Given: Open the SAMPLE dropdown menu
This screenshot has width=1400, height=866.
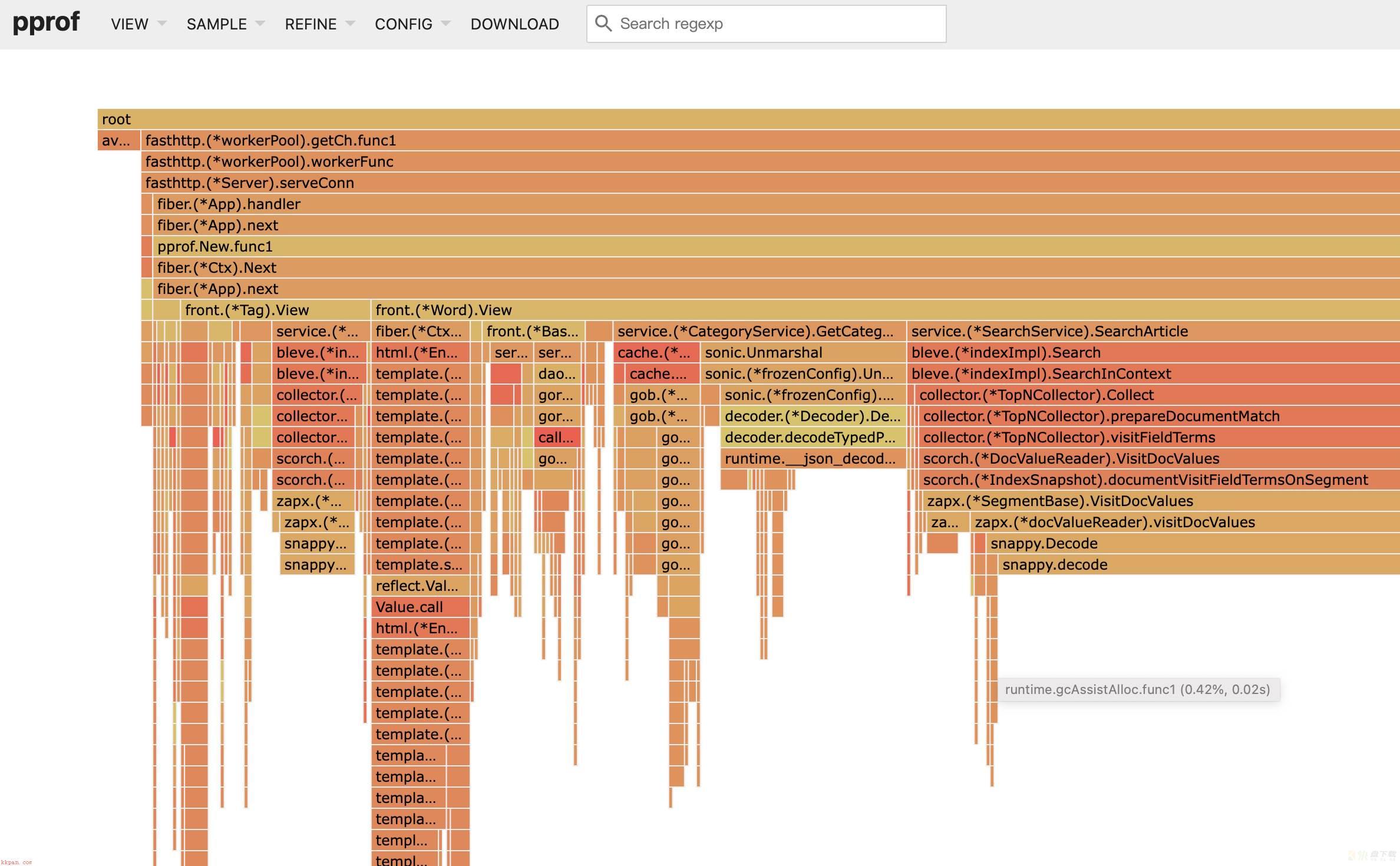Looking at the screenshot, I should (x=226, y=24).
